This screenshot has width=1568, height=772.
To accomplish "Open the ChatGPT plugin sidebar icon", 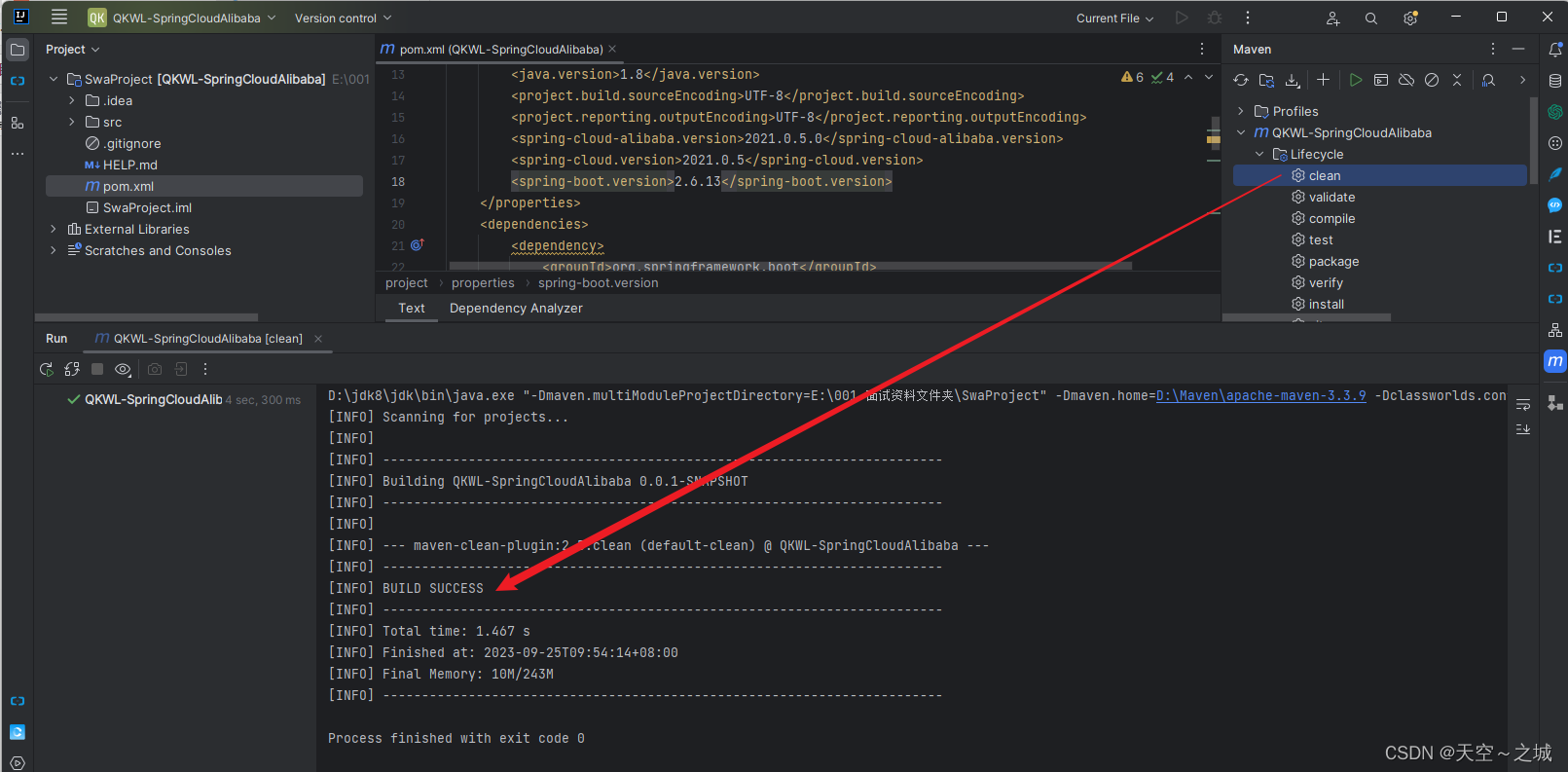I will click(1555, 112).
